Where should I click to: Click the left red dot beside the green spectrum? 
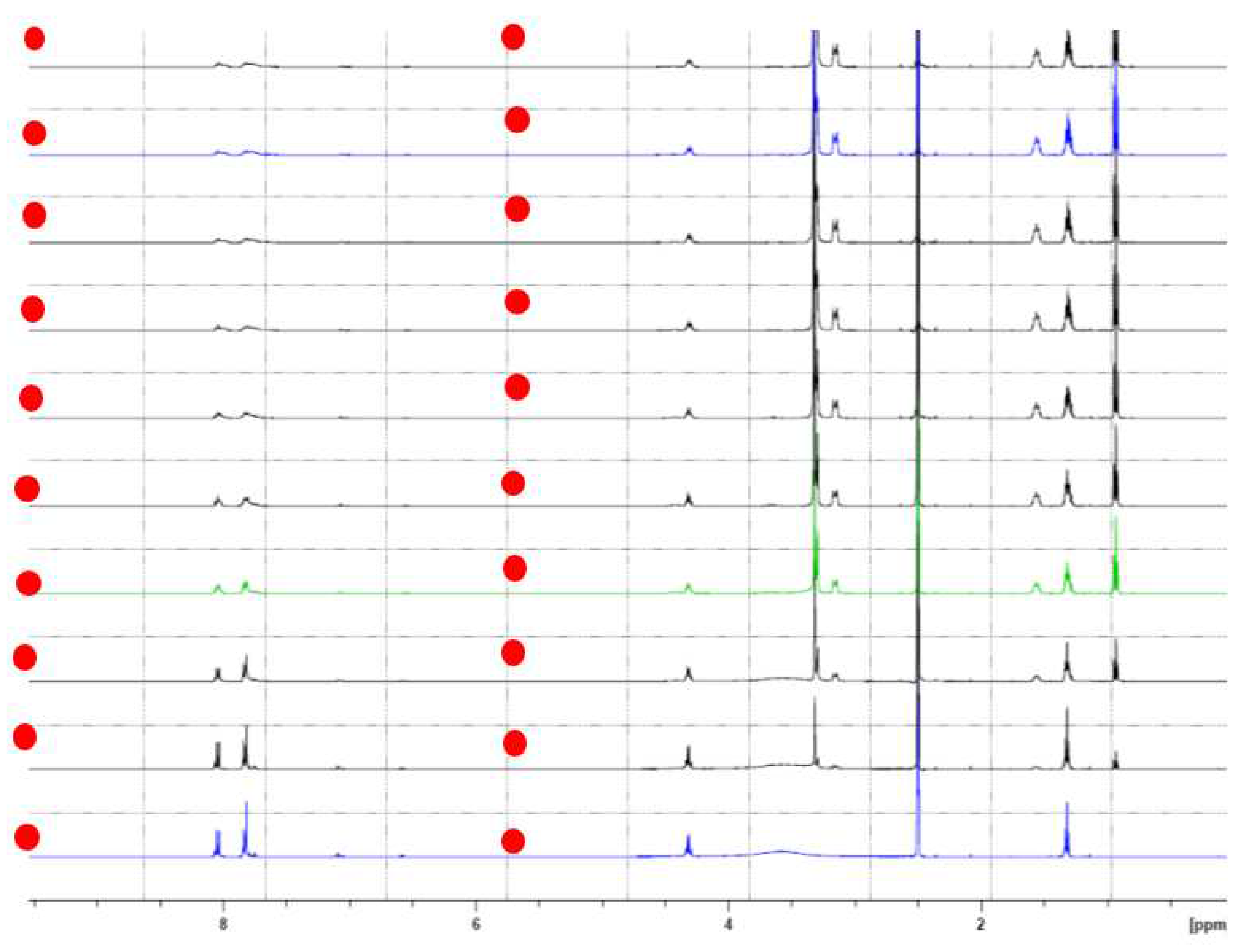(28, 584)
